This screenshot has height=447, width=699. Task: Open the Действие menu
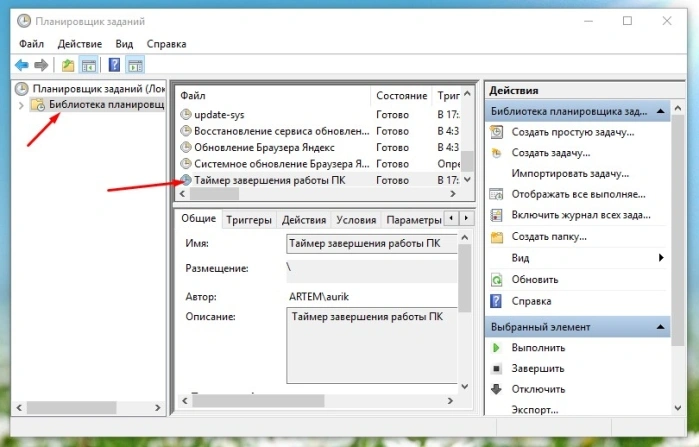[x=80, y=44]
